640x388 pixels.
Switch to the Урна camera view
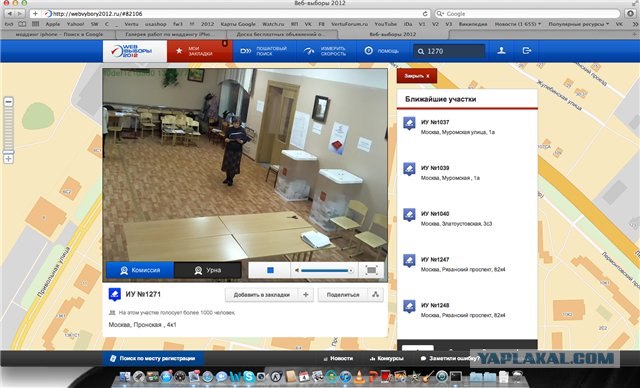pos(208,270)
